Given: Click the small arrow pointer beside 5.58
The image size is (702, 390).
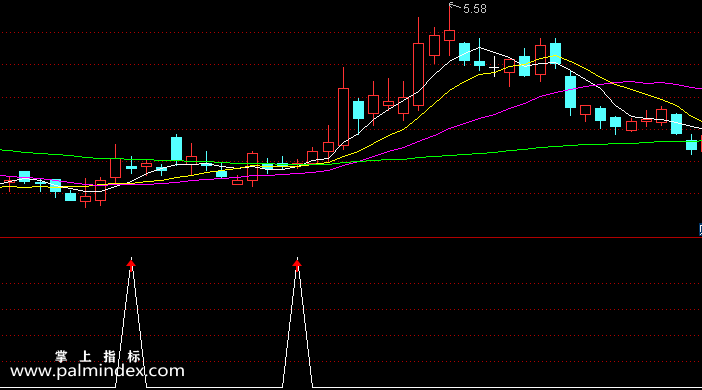Looking at the screenshot, I should pyautogui.click(x=454, y=6).
